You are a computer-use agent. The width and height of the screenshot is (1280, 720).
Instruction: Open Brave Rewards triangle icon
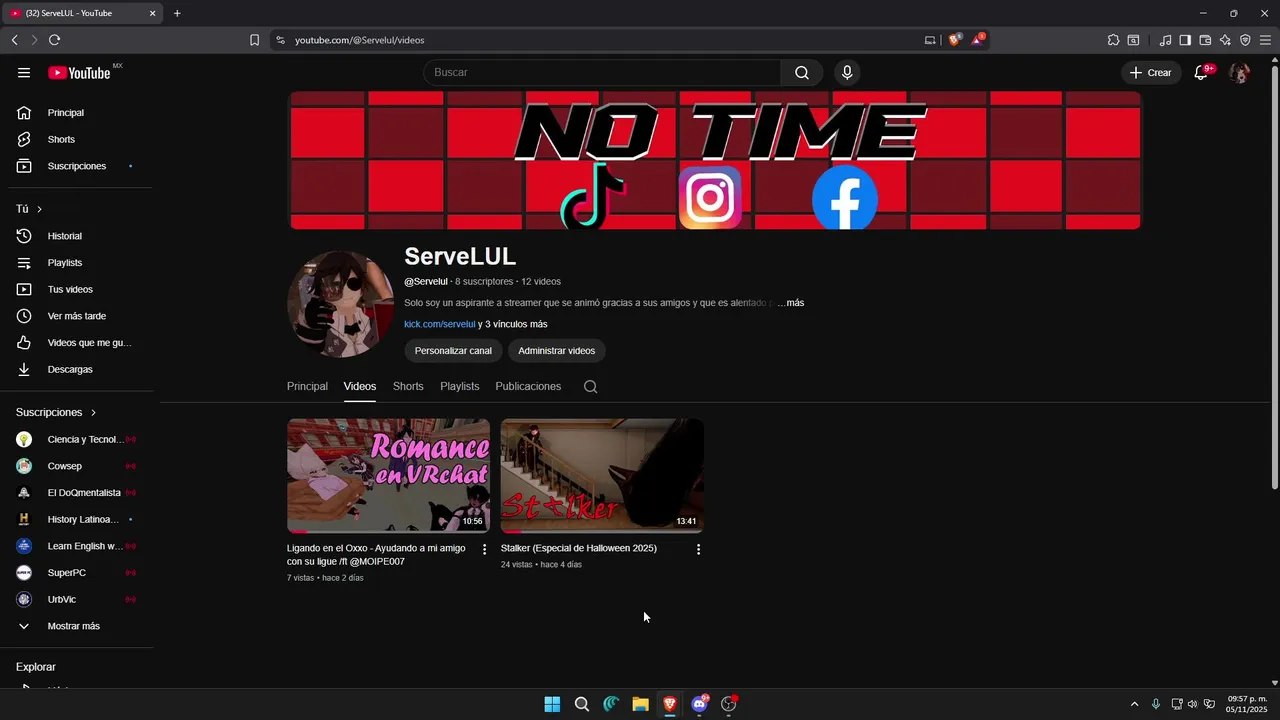pyautogui.click(x=978, y=40)
